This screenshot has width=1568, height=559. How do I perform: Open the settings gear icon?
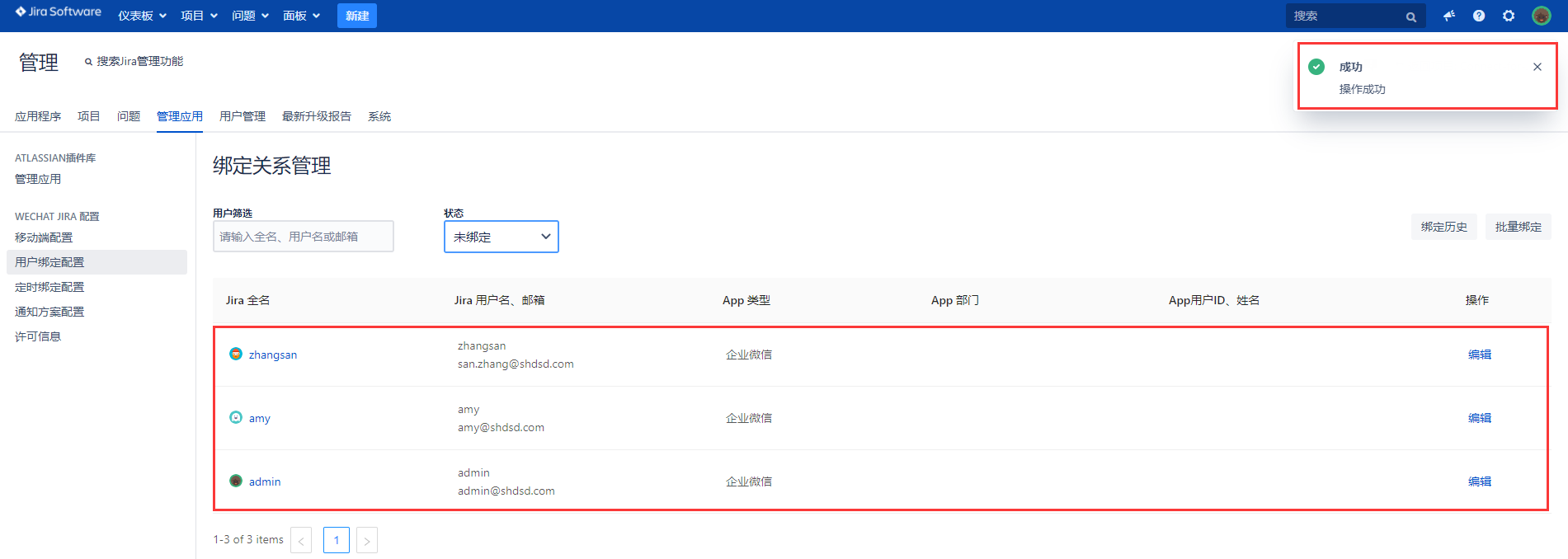pos(1508,16)
